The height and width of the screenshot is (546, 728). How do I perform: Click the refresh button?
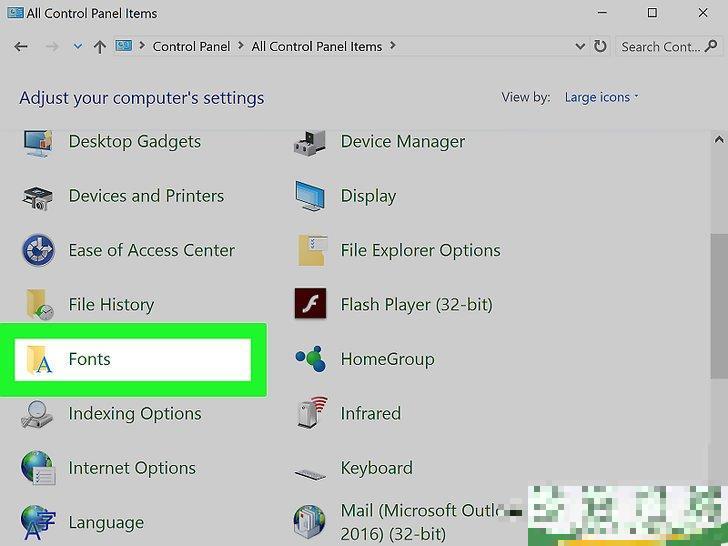600,47
